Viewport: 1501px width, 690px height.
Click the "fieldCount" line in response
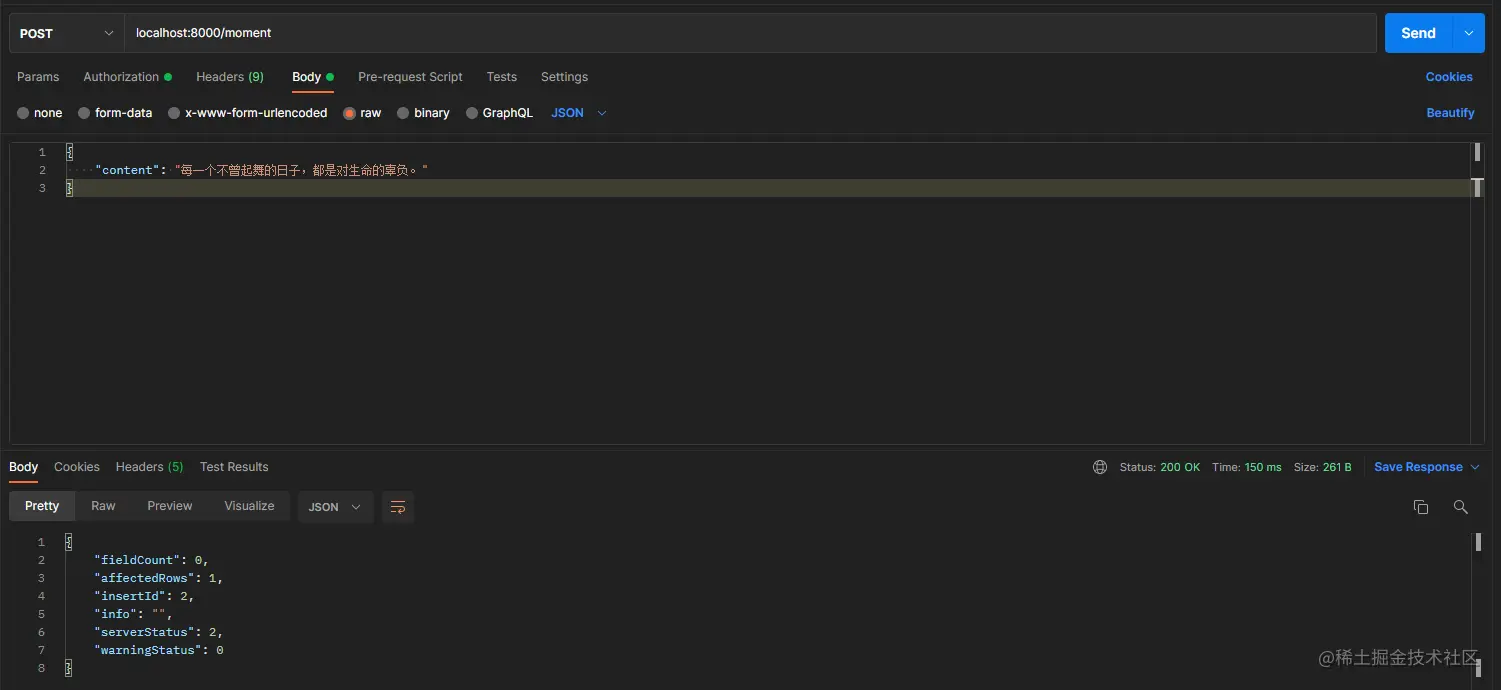click(x=151, y=560)
